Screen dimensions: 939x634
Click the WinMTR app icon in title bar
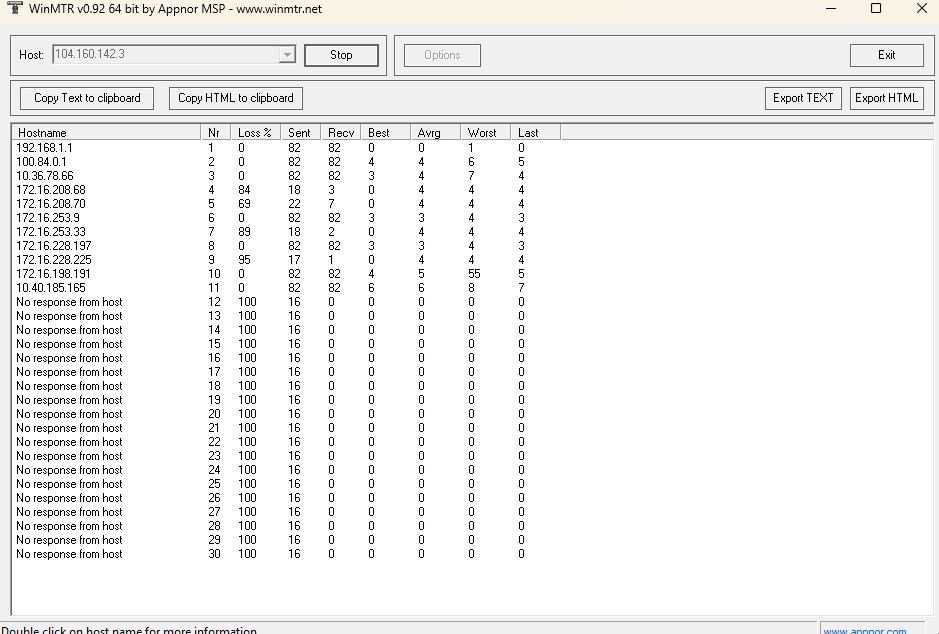(14, 8)
